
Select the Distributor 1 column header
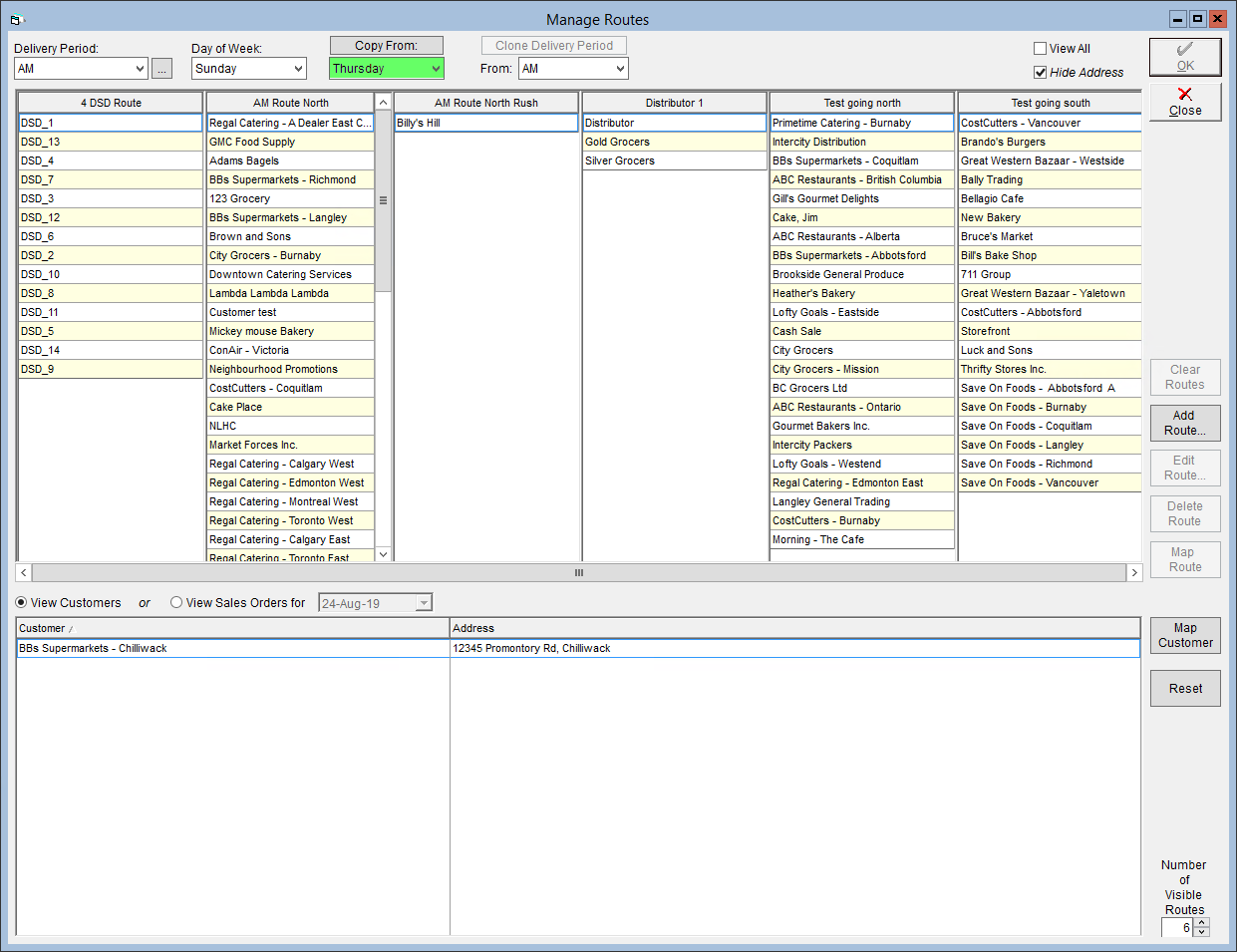click(674, 103)
